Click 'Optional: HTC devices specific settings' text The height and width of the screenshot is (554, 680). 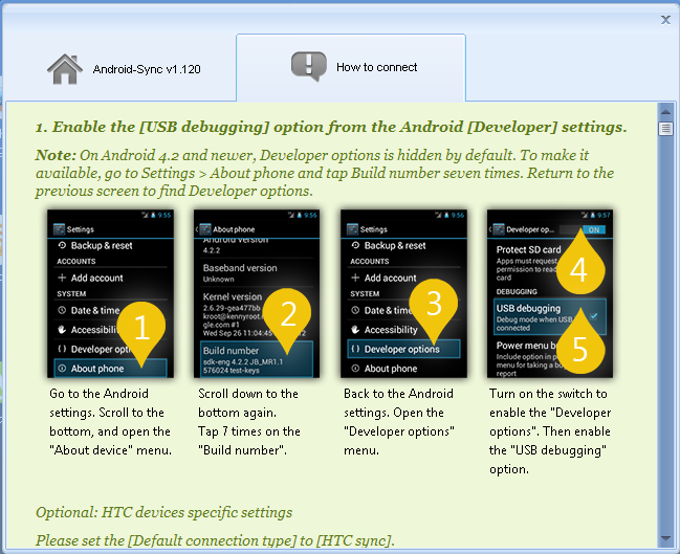pos(164,512)
